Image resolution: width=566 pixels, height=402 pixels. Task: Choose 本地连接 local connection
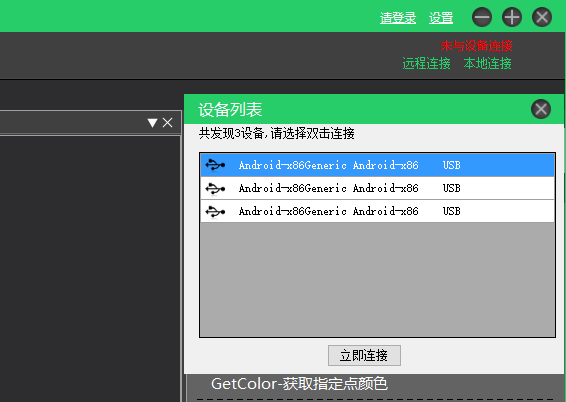pos(487,64)
